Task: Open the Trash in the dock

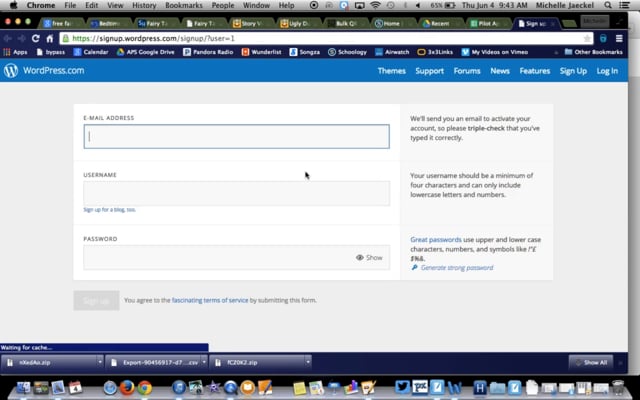Action: pos(618,387)
